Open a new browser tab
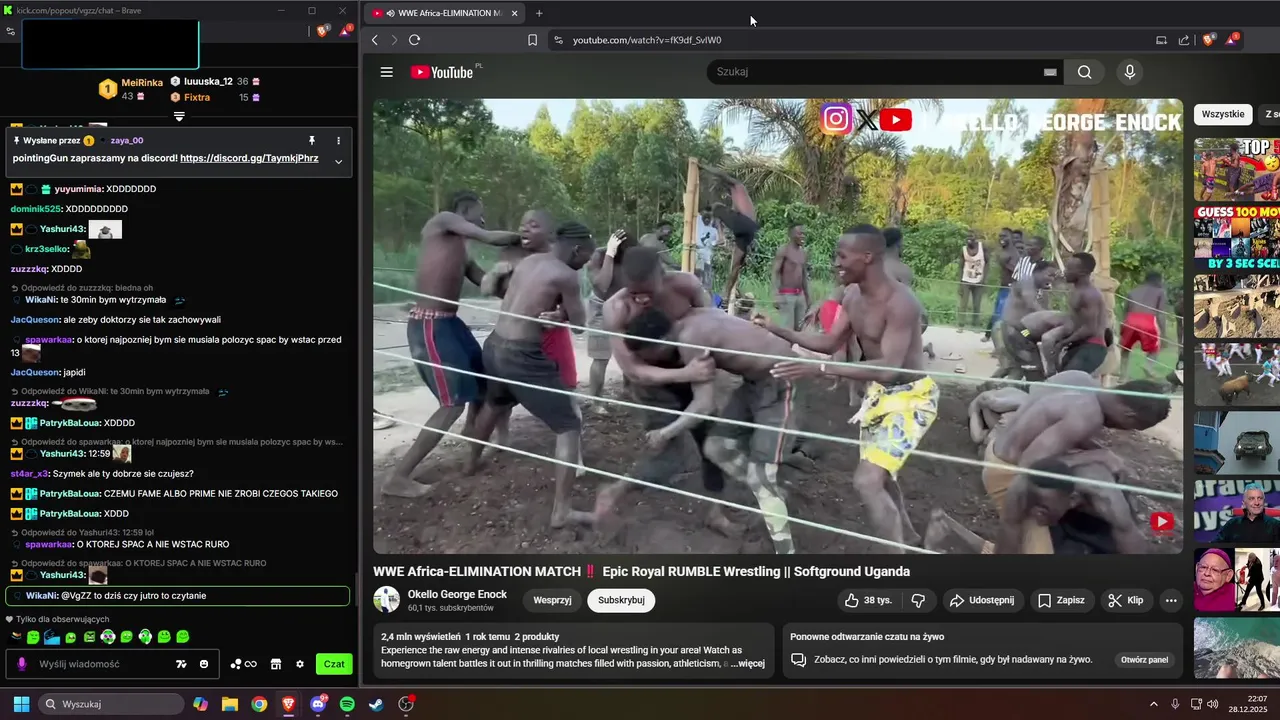This screenshot has width=1280, height=720. (x=539, y=13)
